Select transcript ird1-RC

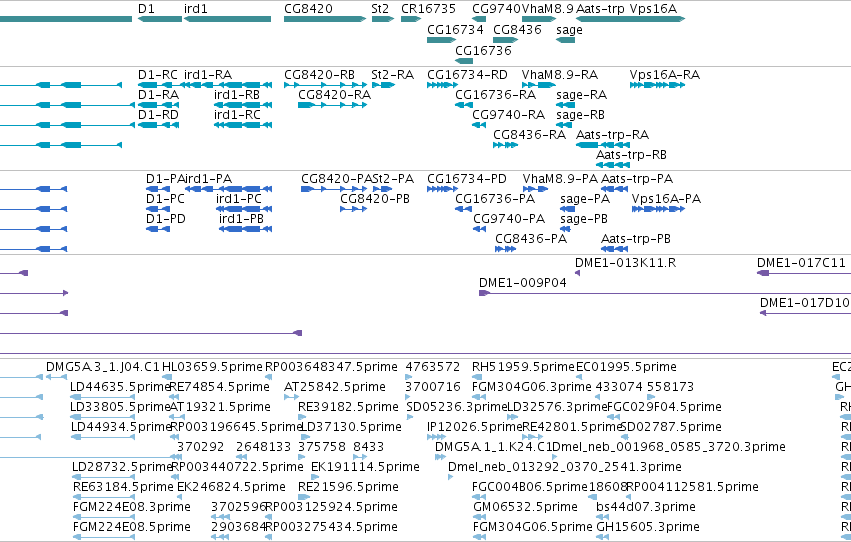point(237,114)
